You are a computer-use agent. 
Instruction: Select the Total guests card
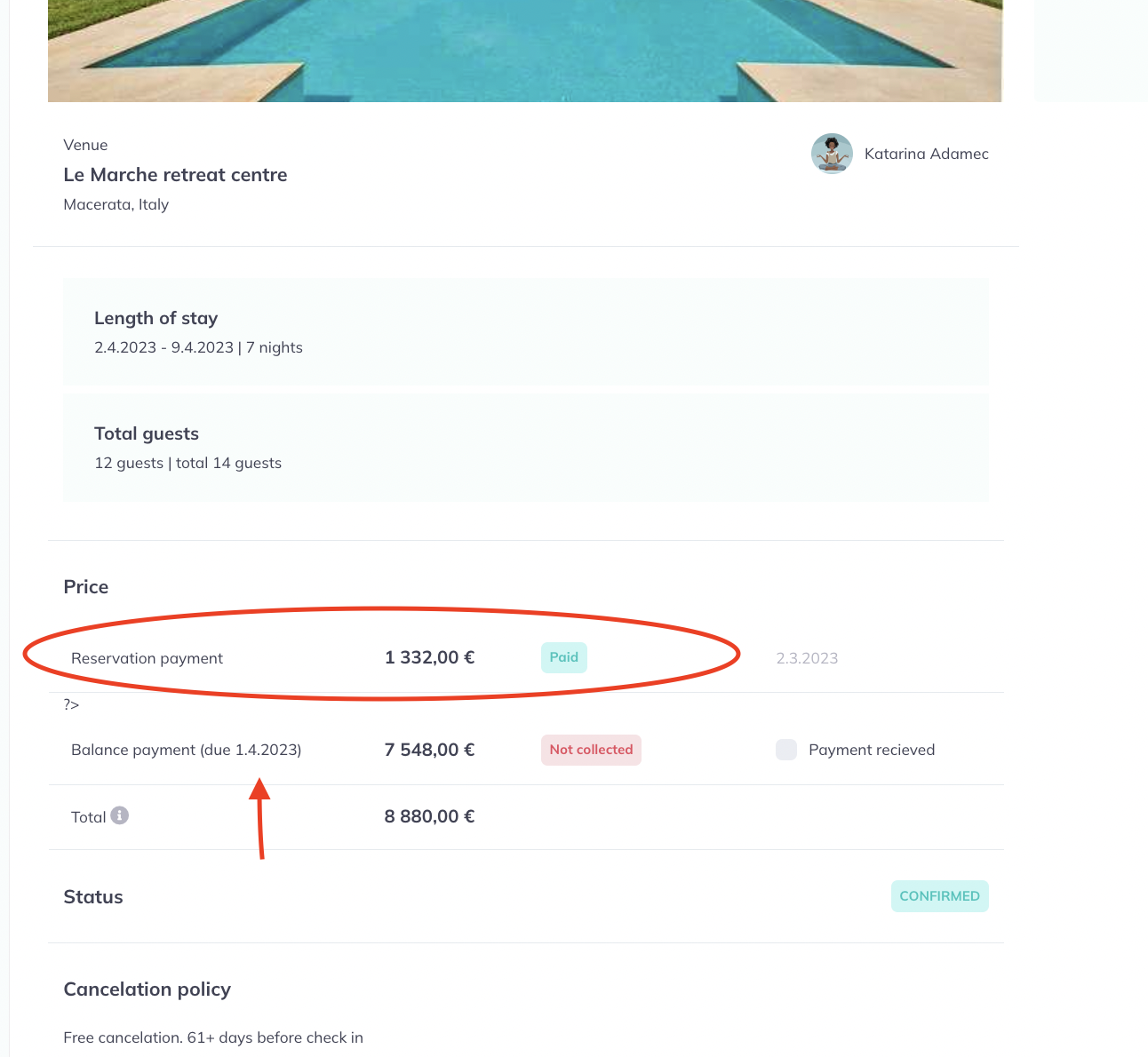coord(525,448)
